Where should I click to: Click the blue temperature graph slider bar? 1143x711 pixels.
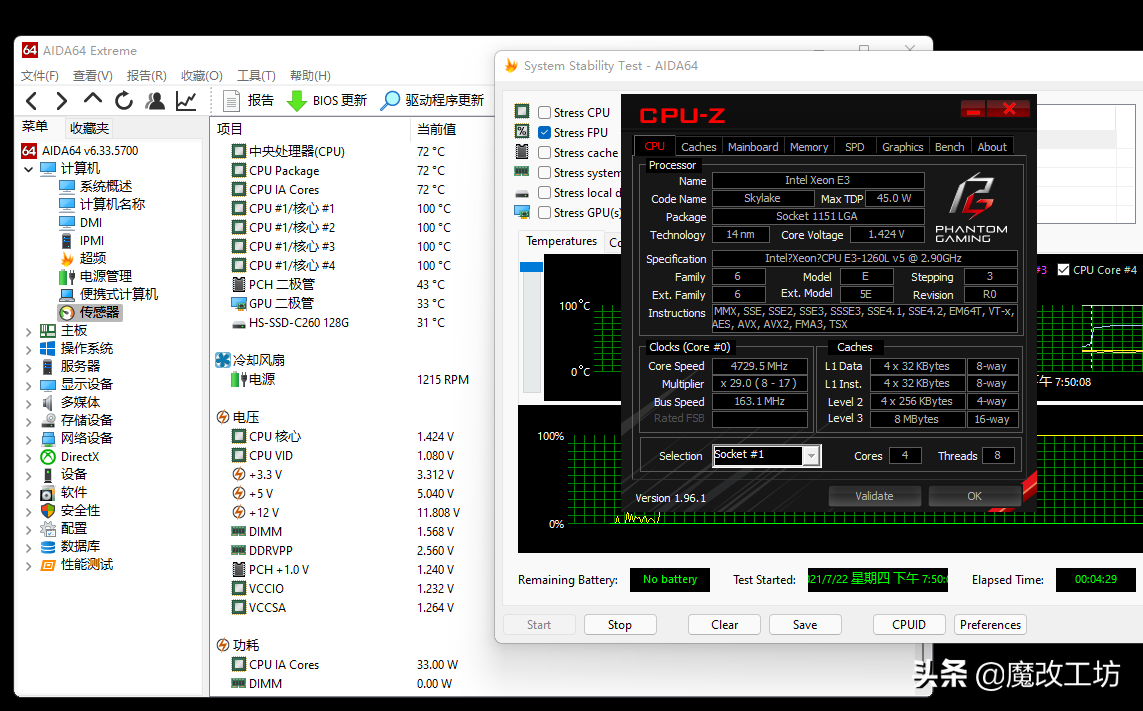click(x=531, y=267)
